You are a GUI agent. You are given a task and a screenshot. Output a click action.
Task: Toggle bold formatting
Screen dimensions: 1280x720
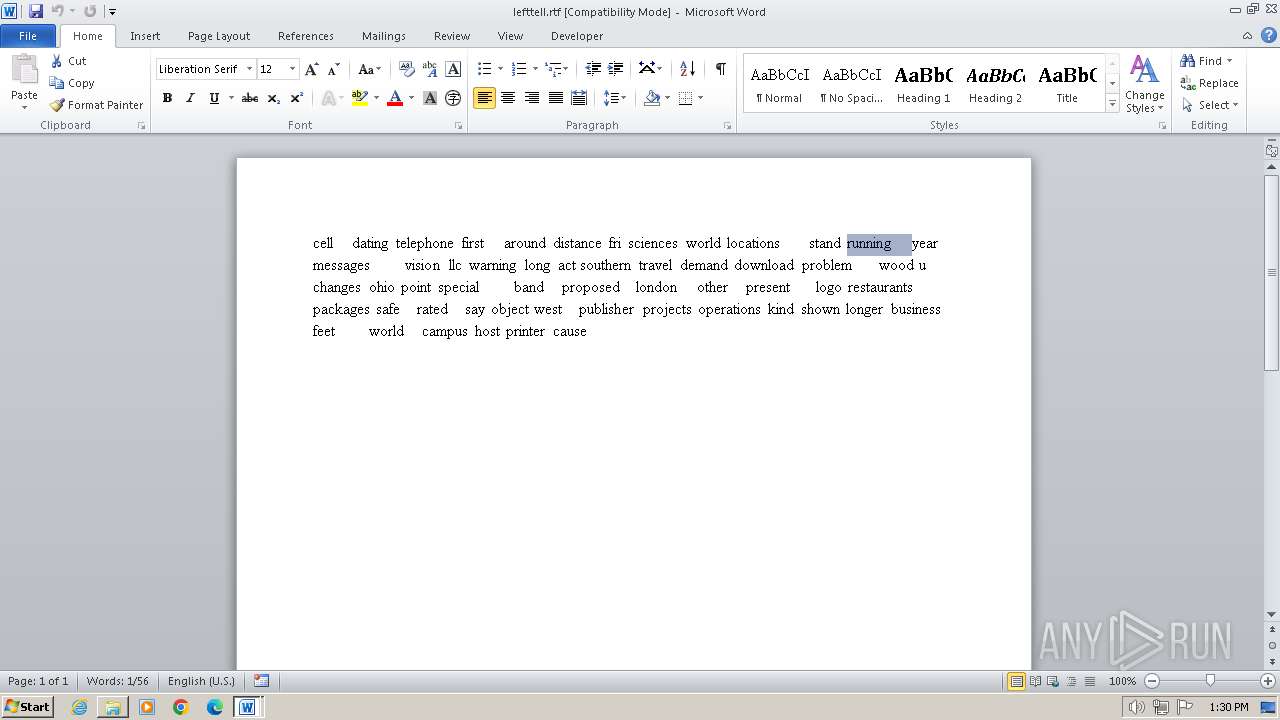(167, 98)
